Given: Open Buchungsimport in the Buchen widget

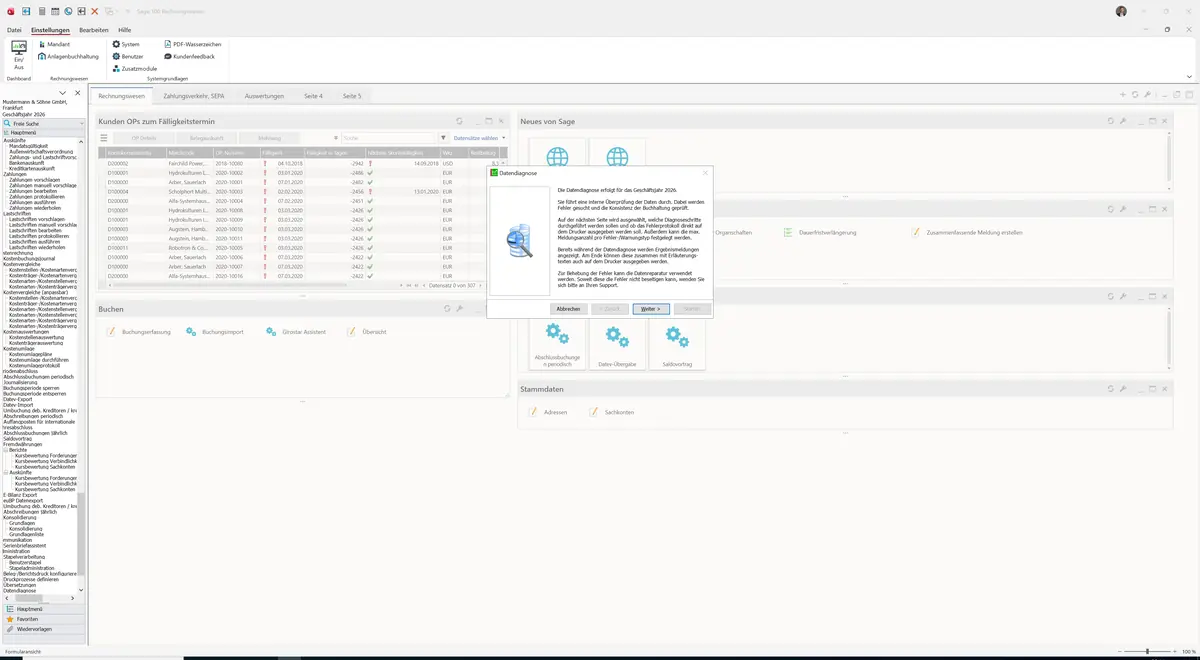Looking at the screenshot, I should (x=215, y=332).
